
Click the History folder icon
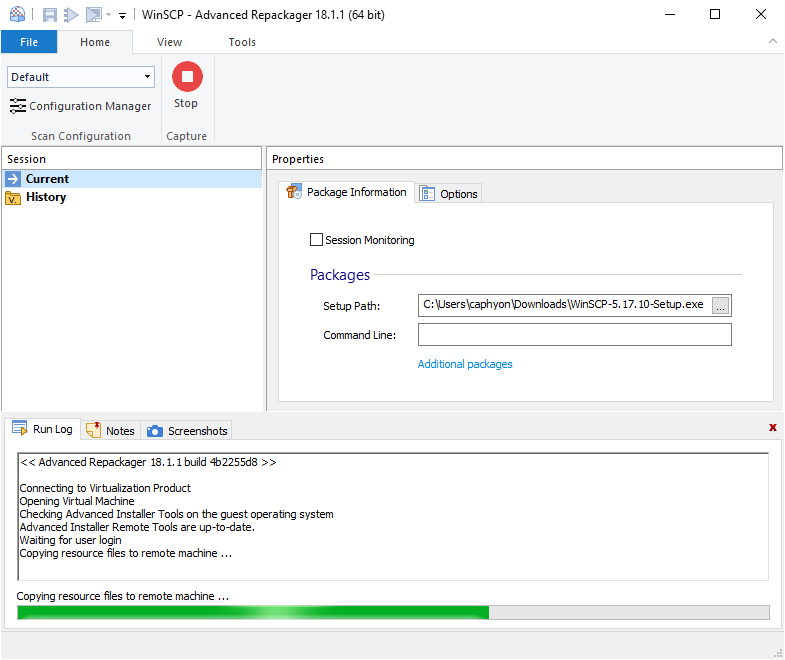13,198
